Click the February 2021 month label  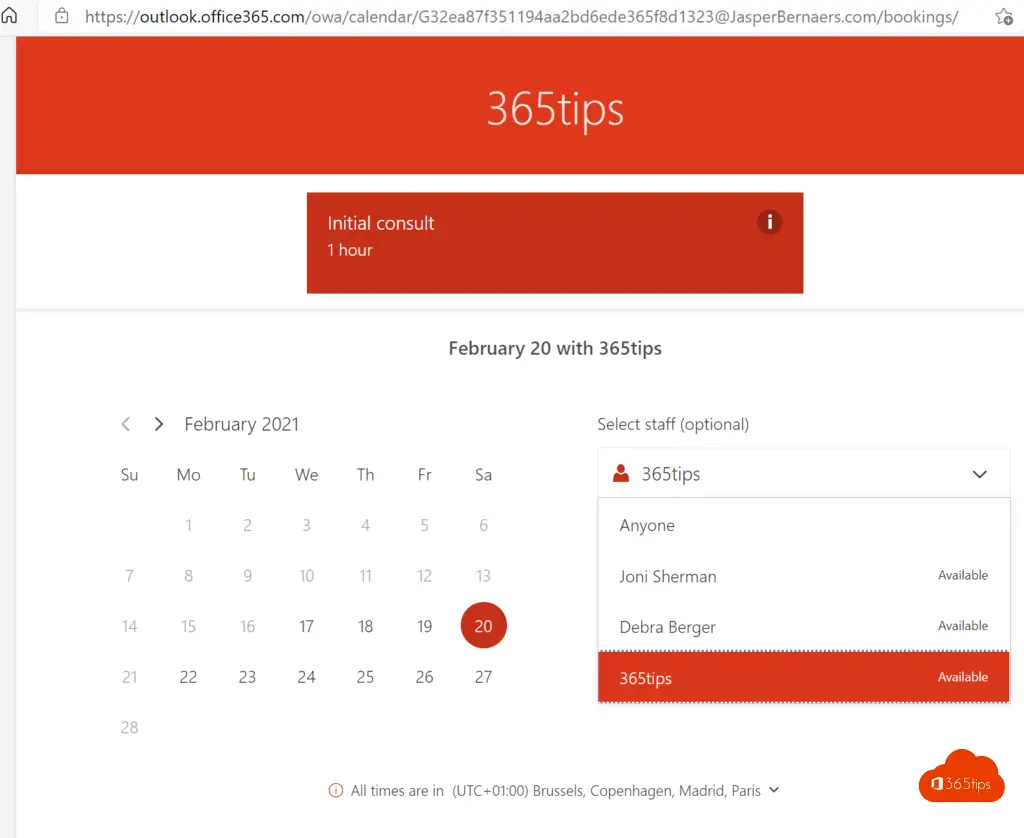(x=242, y=424)
